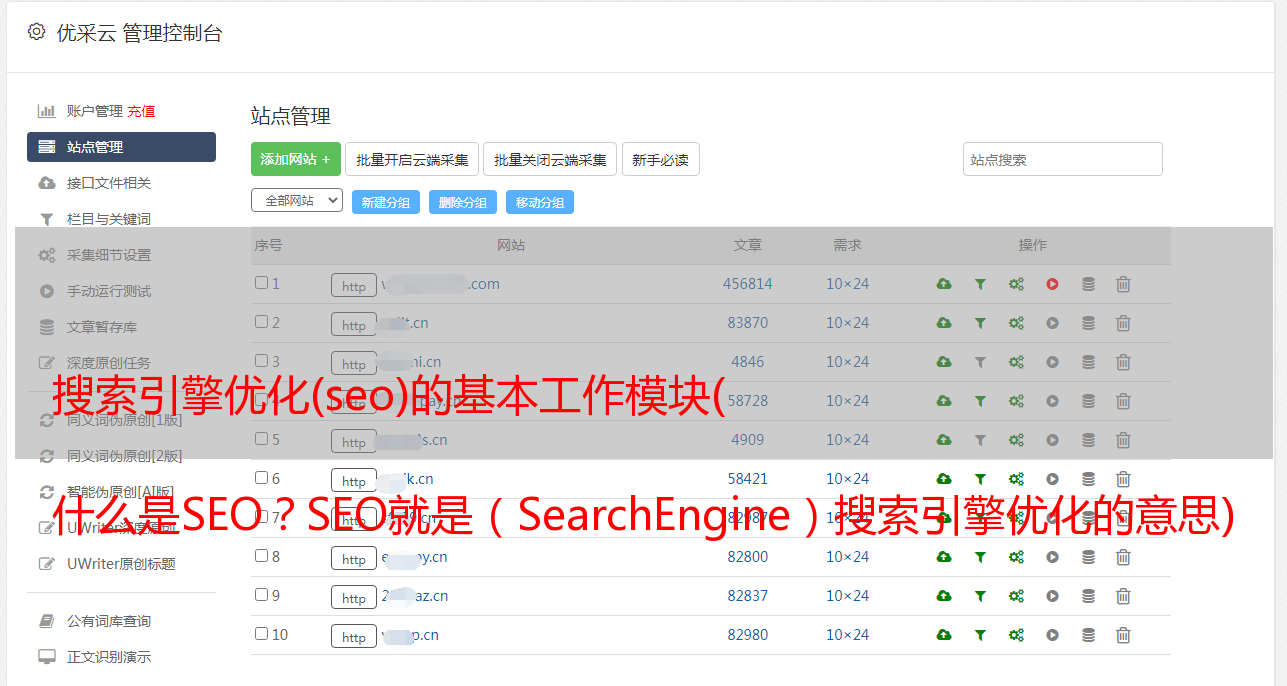Click the http button in row 10

[x=354, y=637]
